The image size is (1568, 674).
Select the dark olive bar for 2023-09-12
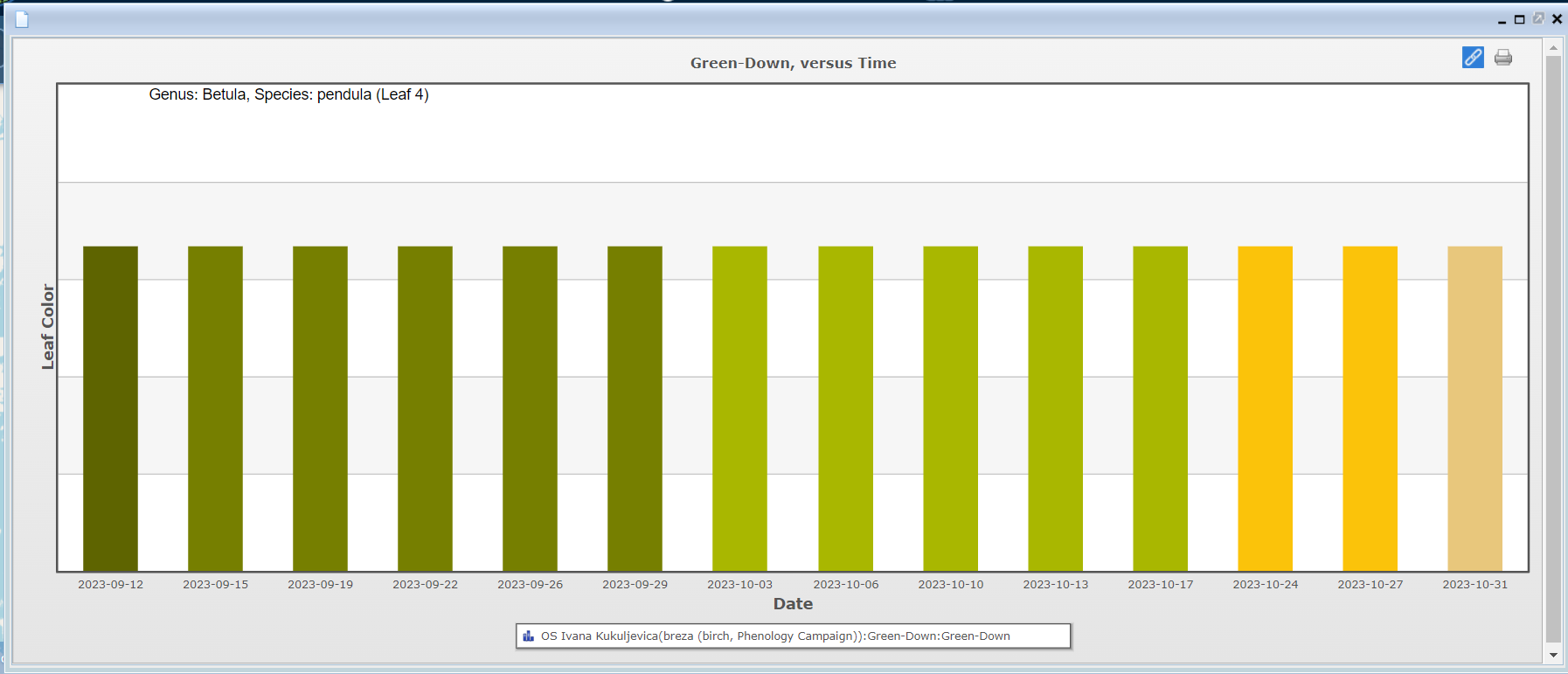click(110, 408)
